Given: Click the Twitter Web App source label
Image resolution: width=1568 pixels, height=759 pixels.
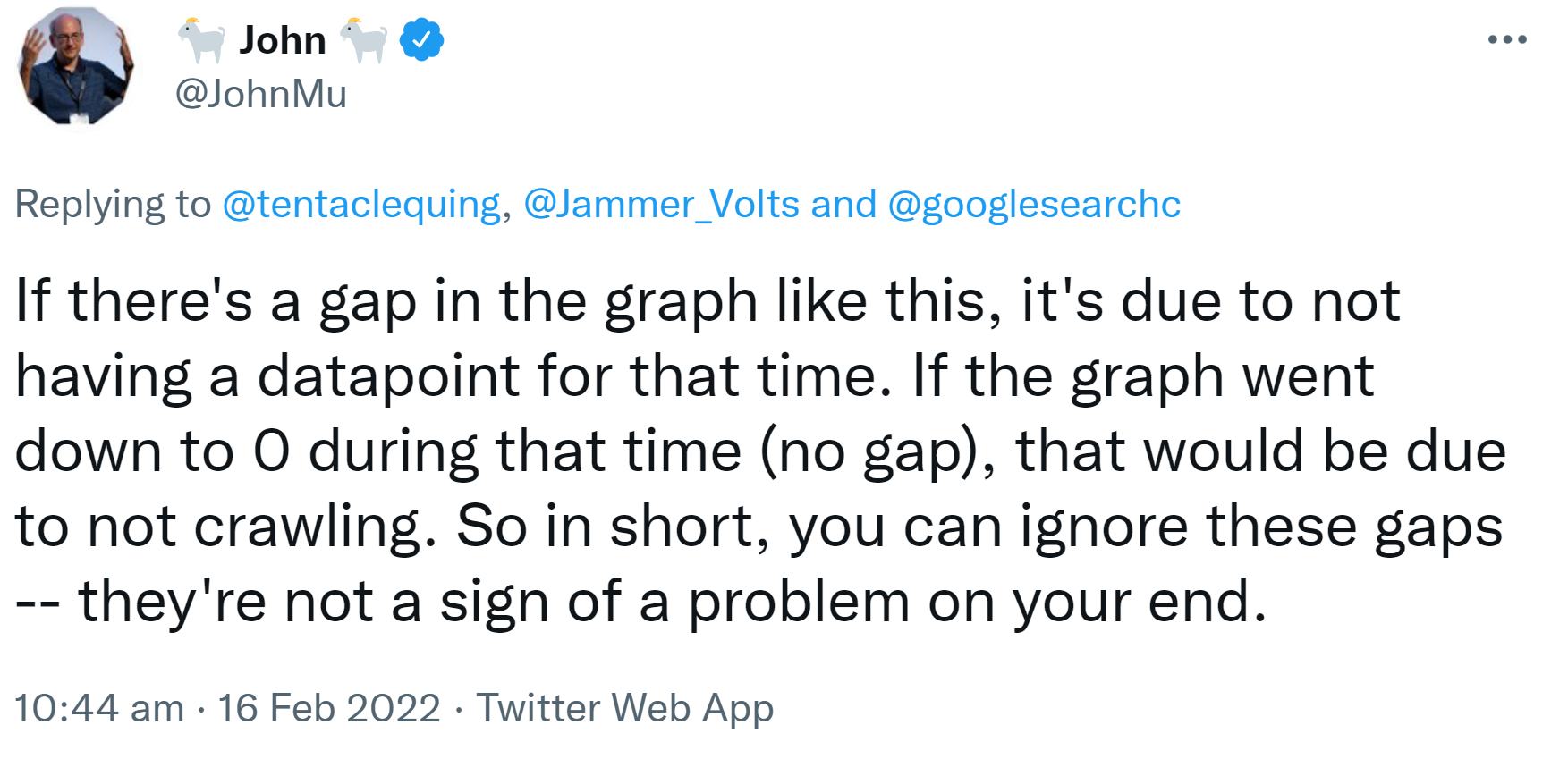Looking at the screenshot, I should point(626,708).
